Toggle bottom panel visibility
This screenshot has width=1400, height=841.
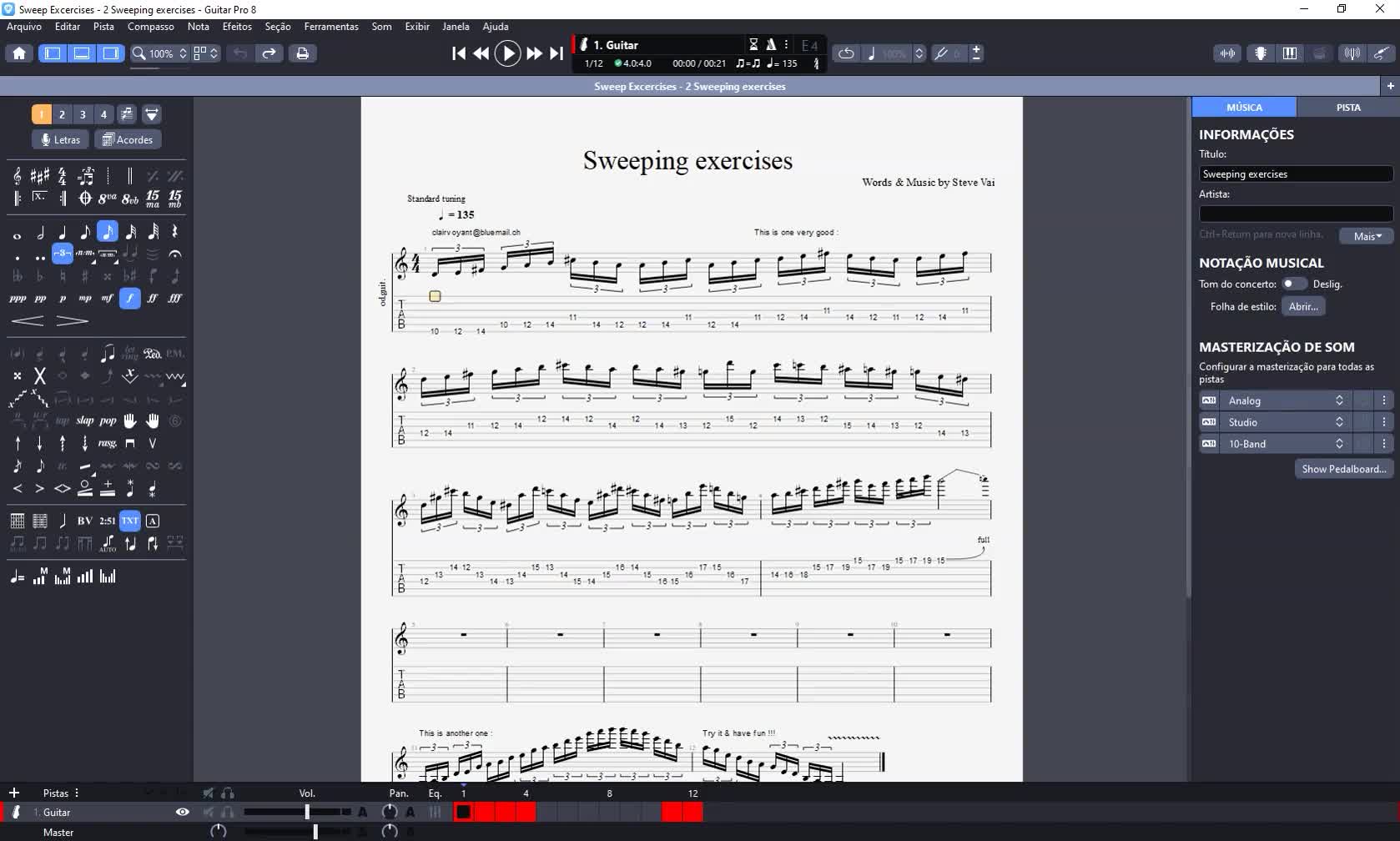point(82,53)
